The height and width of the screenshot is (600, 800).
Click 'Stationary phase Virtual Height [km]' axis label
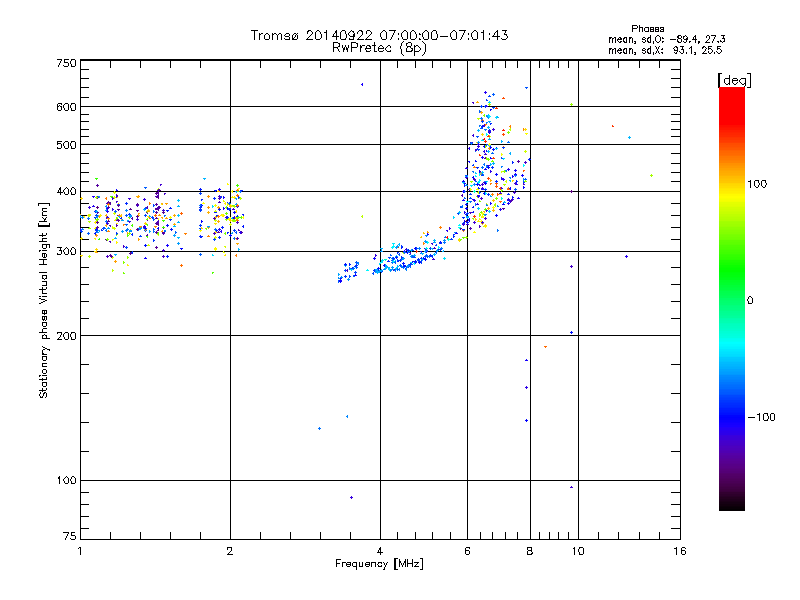(x=44, y=300)
